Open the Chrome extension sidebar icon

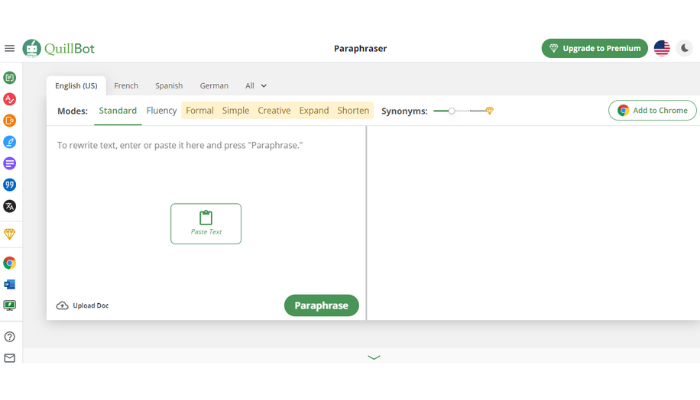(x=9, y=263)
